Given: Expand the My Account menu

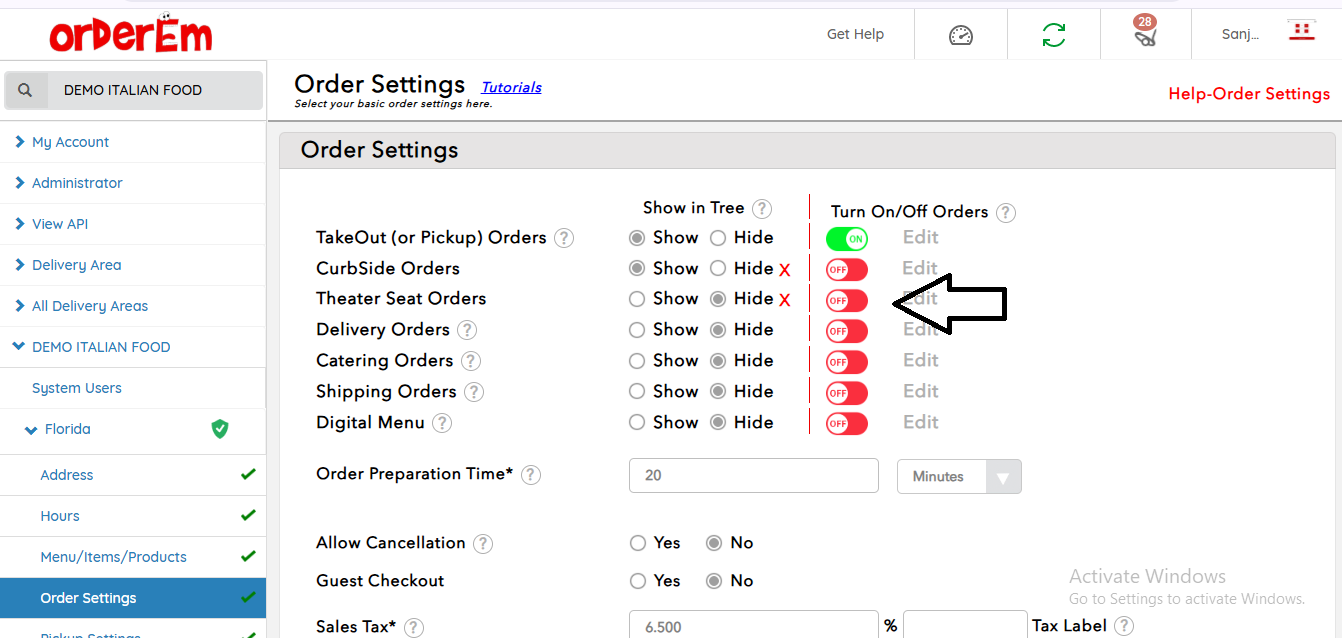Looking at the screenshot, I should [70, 142].
